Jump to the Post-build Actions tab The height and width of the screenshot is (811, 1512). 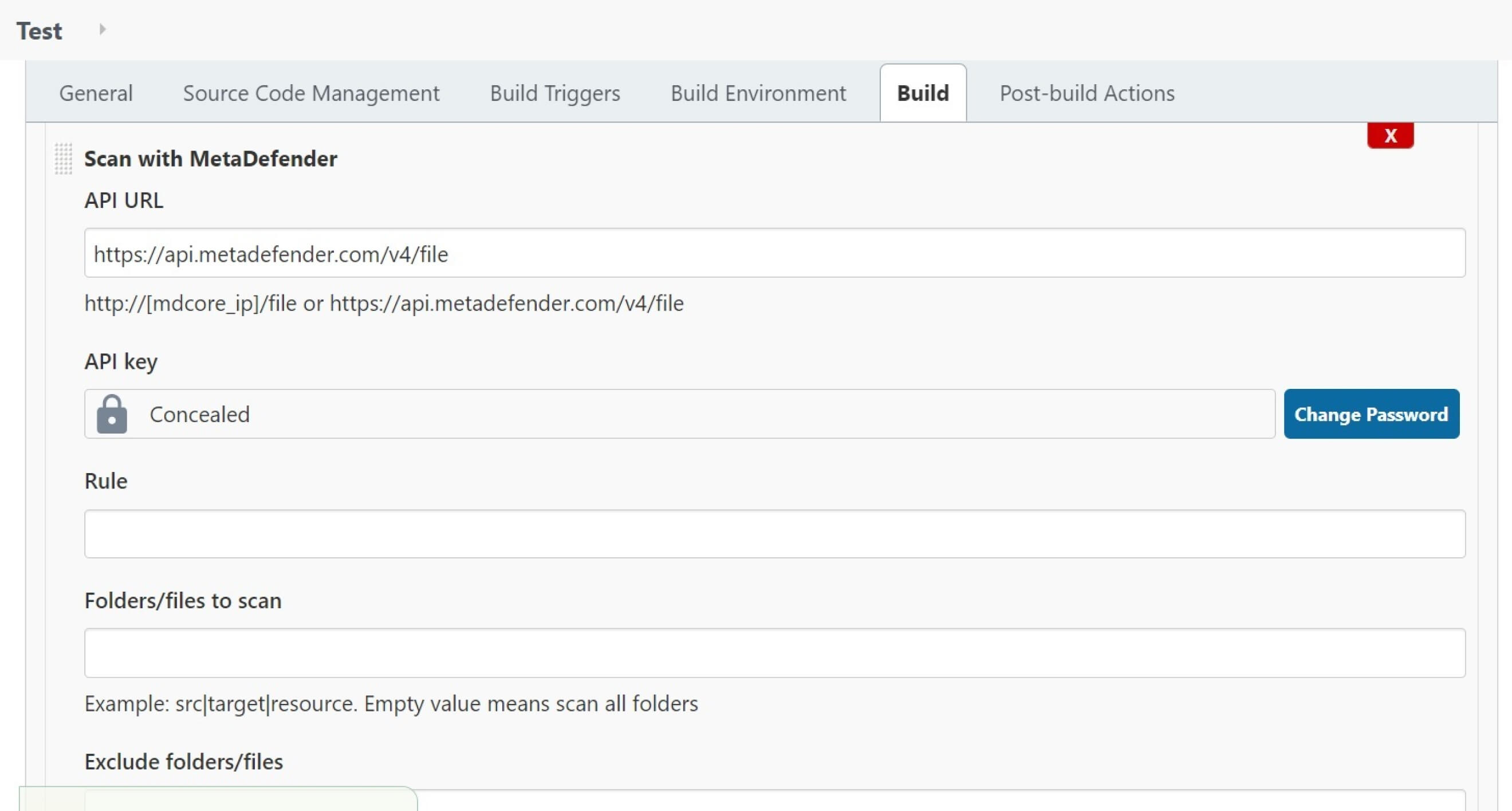1087,93
